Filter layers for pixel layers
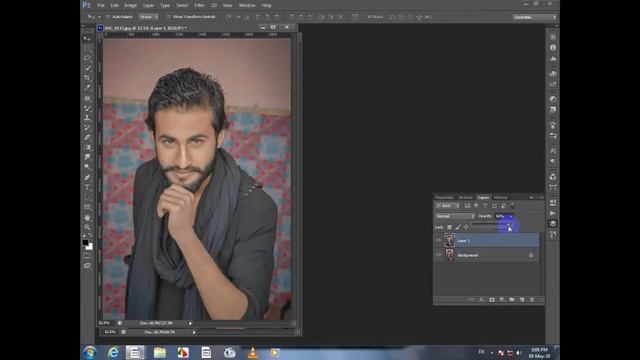 tap(467, 206)
